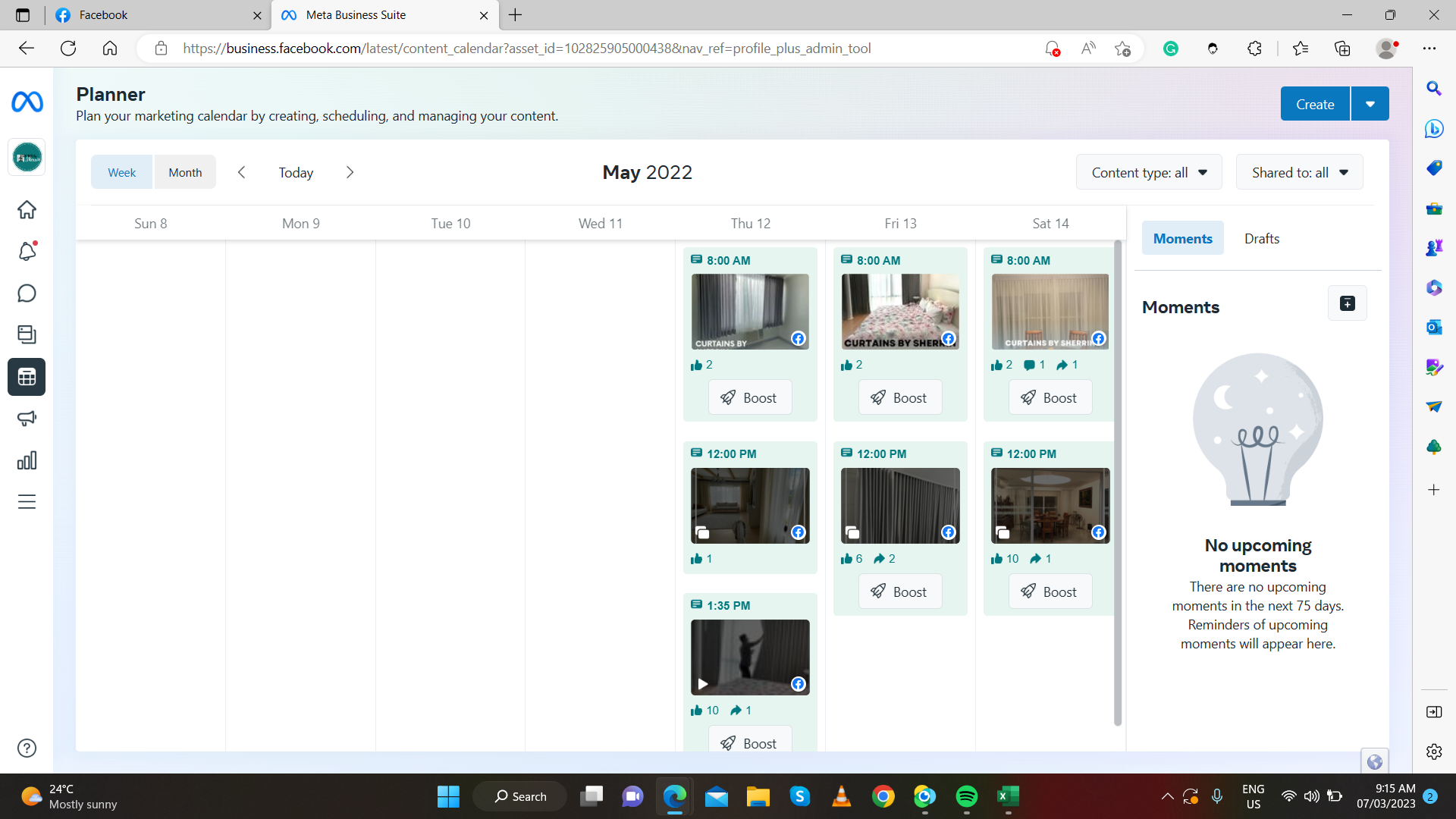Jump to Today in calendar

point(296,172)
